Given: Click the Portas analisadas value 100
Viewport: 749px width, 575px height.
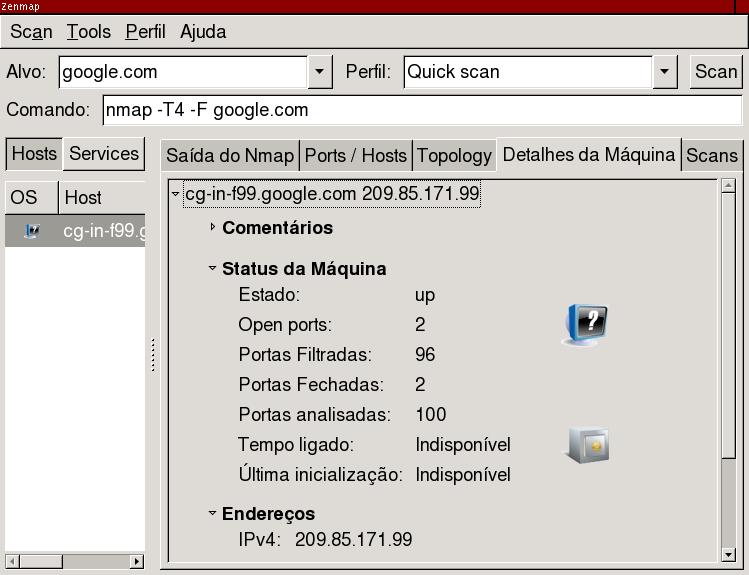Looking at the screenshot, I should coord(431,415).
